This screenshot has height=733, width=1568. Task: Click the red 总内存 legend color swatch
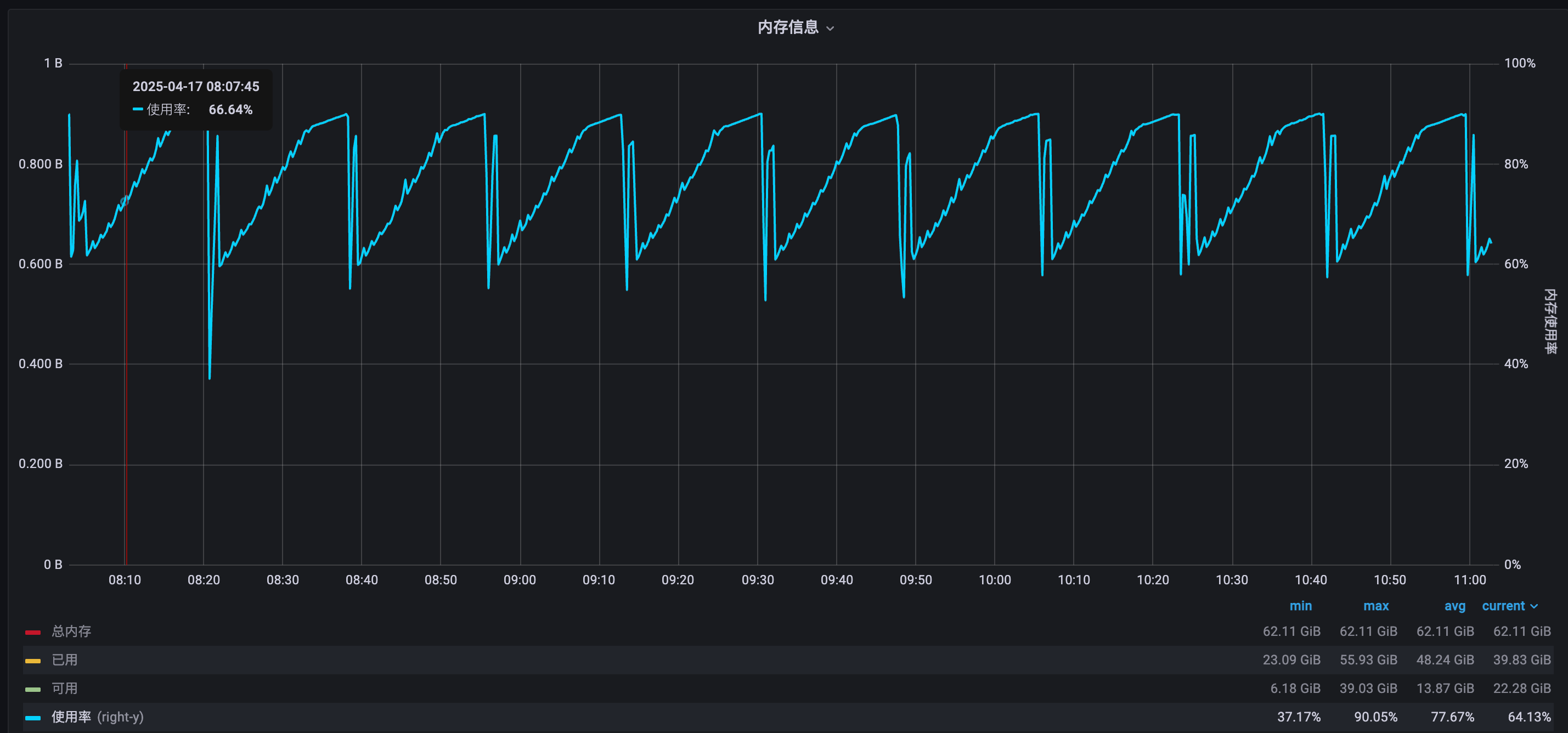click(x=33, y=633)
